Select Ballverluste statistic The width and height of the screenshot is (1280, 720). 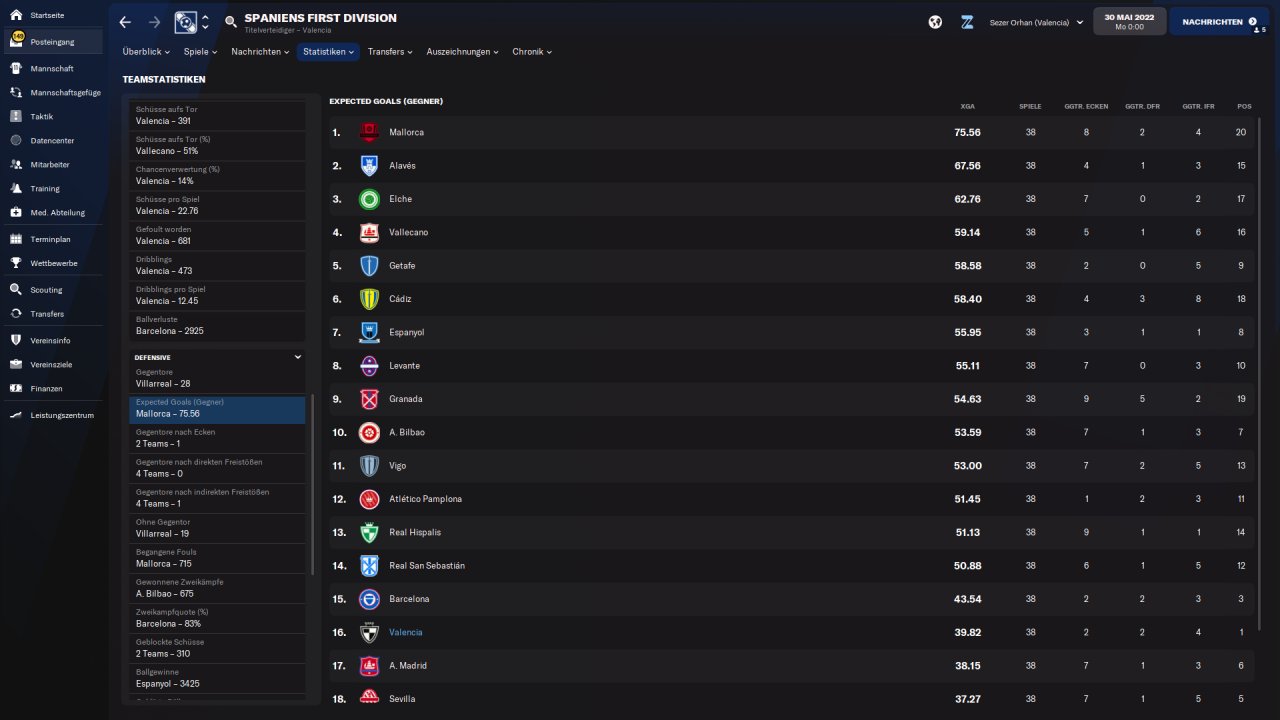[217, 325]
